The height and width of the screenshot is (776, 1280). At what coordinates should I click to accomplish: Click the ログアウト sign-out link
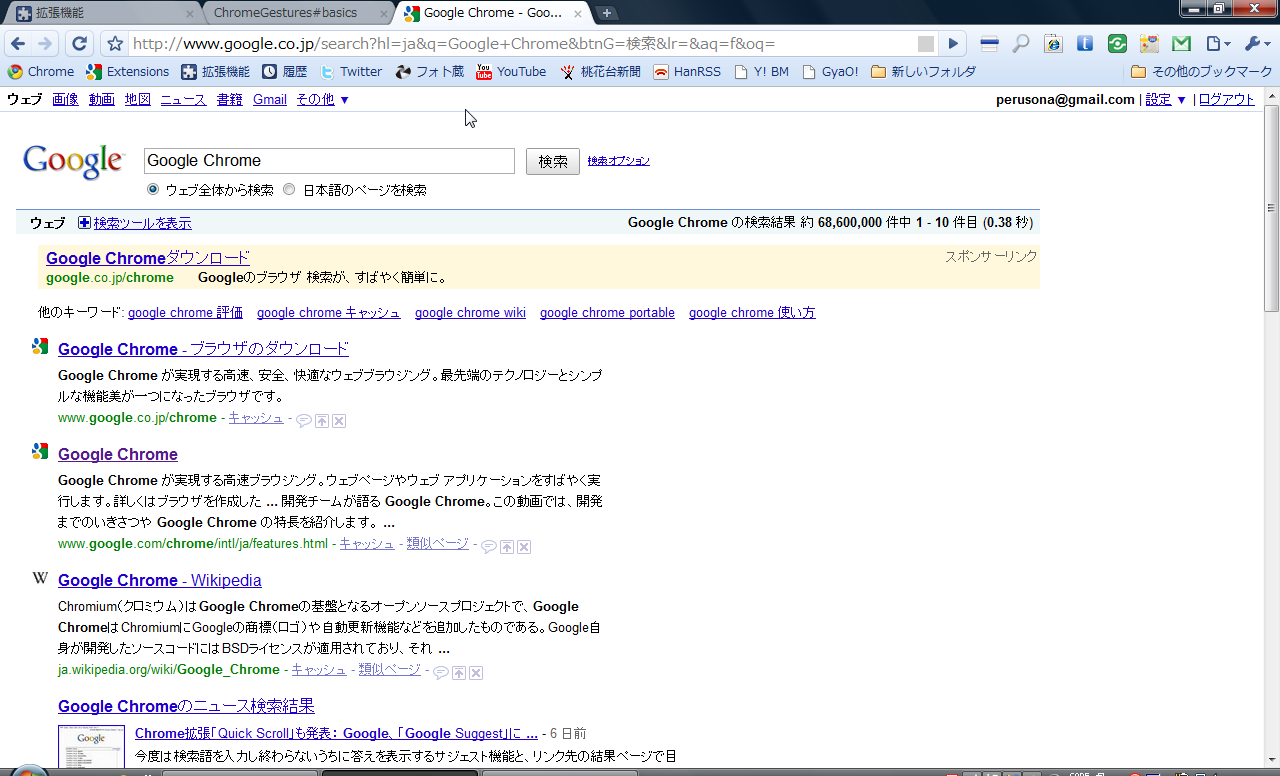point(1227,99)
